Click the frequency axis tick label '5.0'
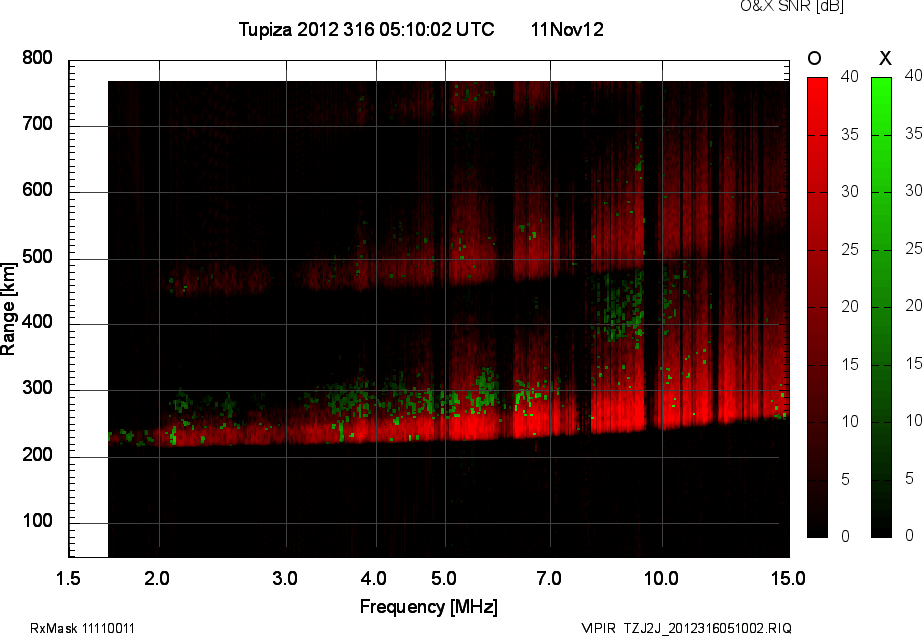Screen dimensions: 922x636 443,578
